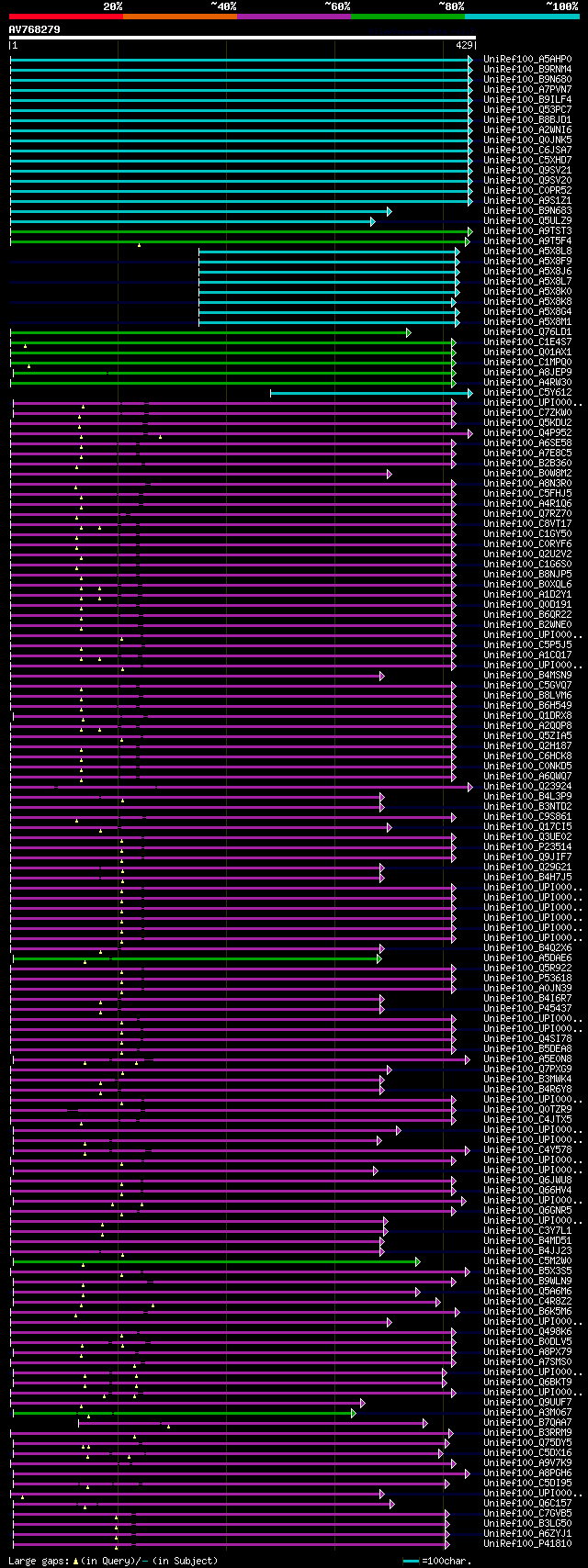This screenshot has height=1568, width=588.
Task: Click label UniRef100_B5X3S5
Action: pyautogui.click(x=527, y=1271)
